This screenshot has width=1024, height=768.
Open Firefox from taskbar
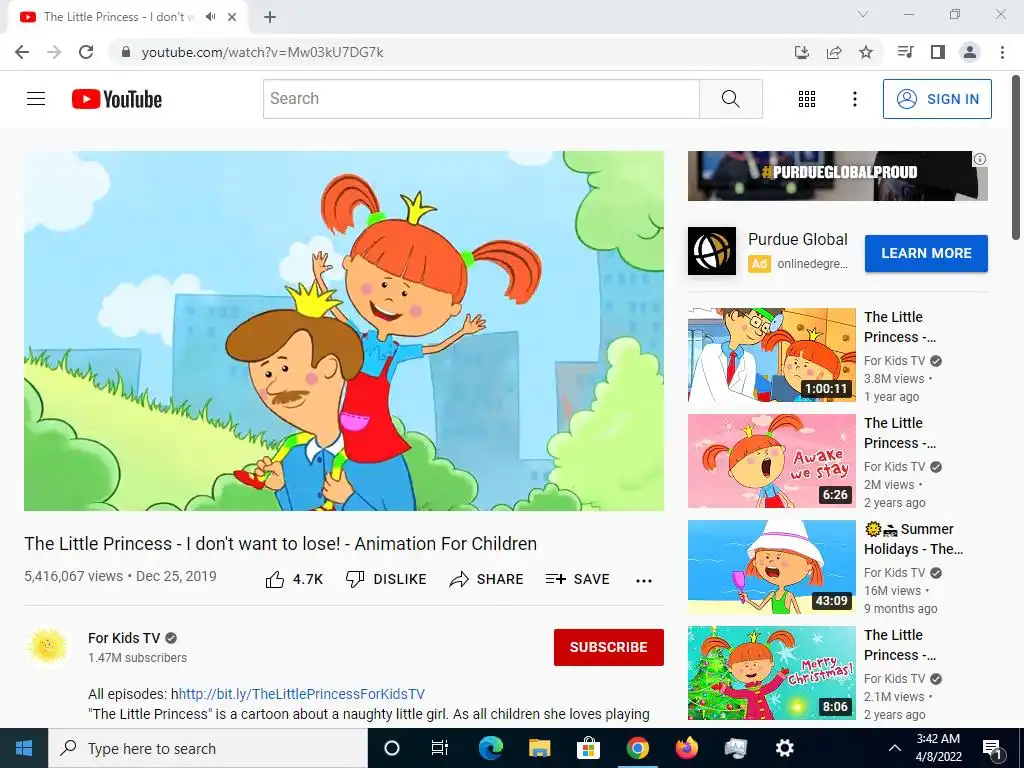pos(686,748)
